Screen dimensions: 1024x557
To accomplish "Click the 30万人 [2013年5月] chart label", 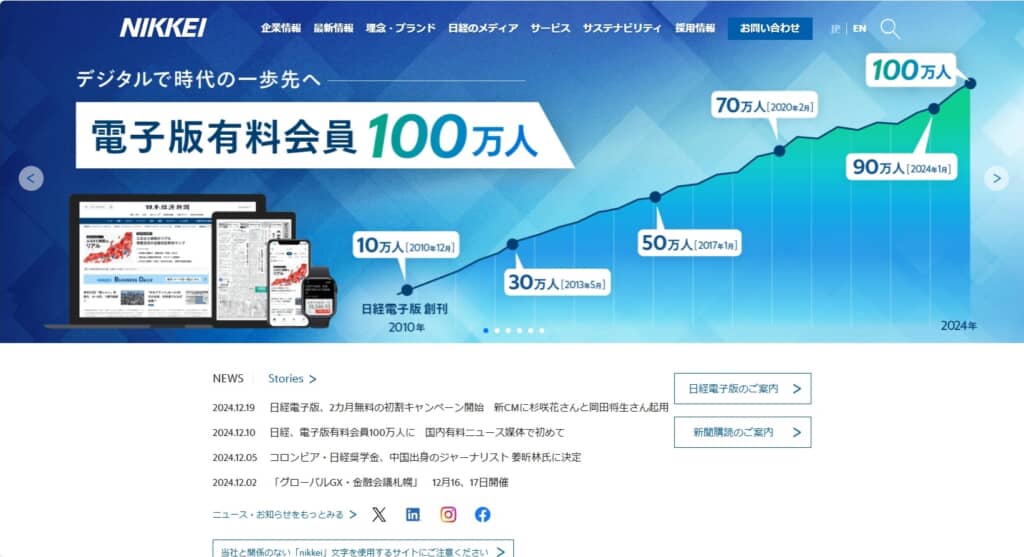I will pos(557,282).
